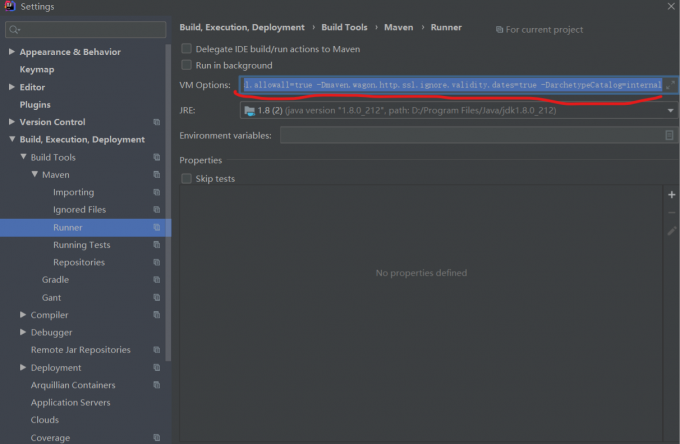Add a new property with the plus icon

[672, 195]
